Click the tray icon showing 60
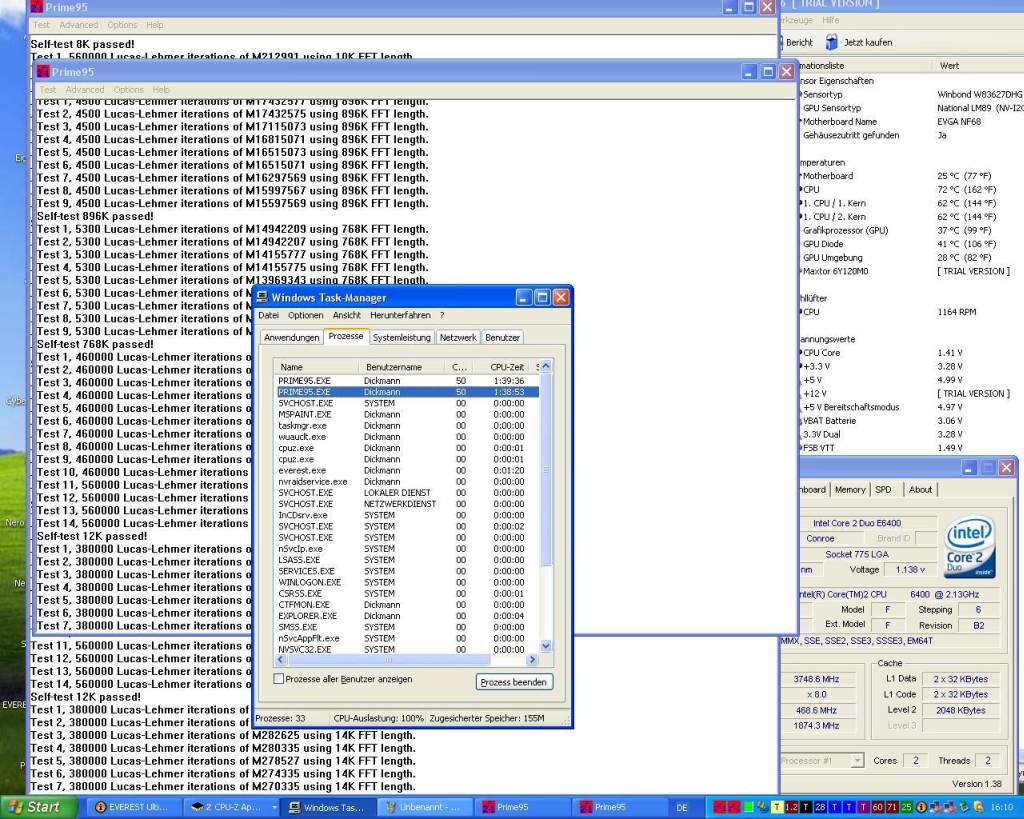This screenshot has height=819, width=1024. tap(878, 807)
